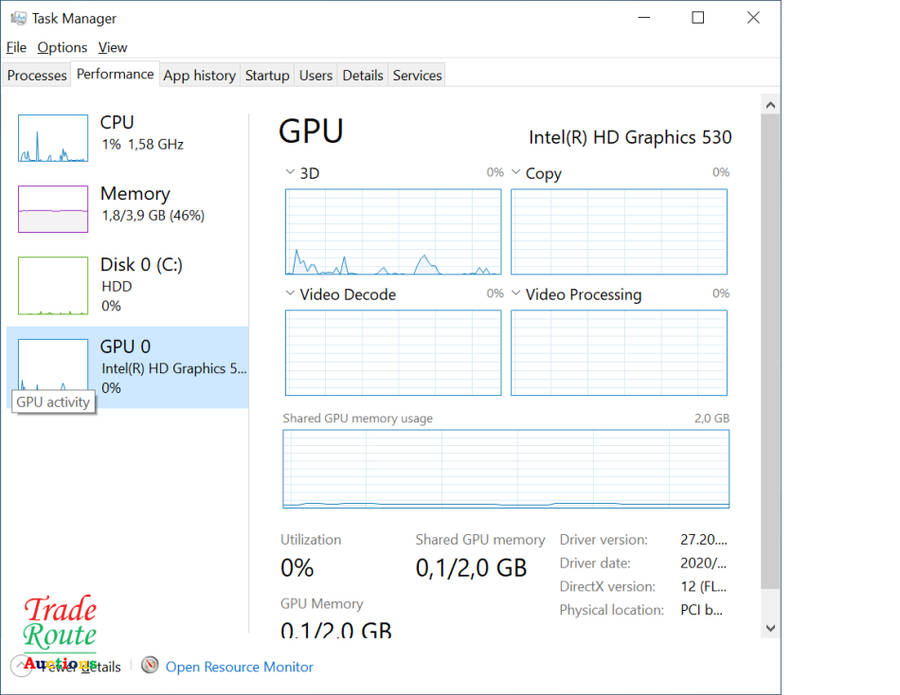
Task: Click the Task Manager title bar icon
Action: pos(18,18)
